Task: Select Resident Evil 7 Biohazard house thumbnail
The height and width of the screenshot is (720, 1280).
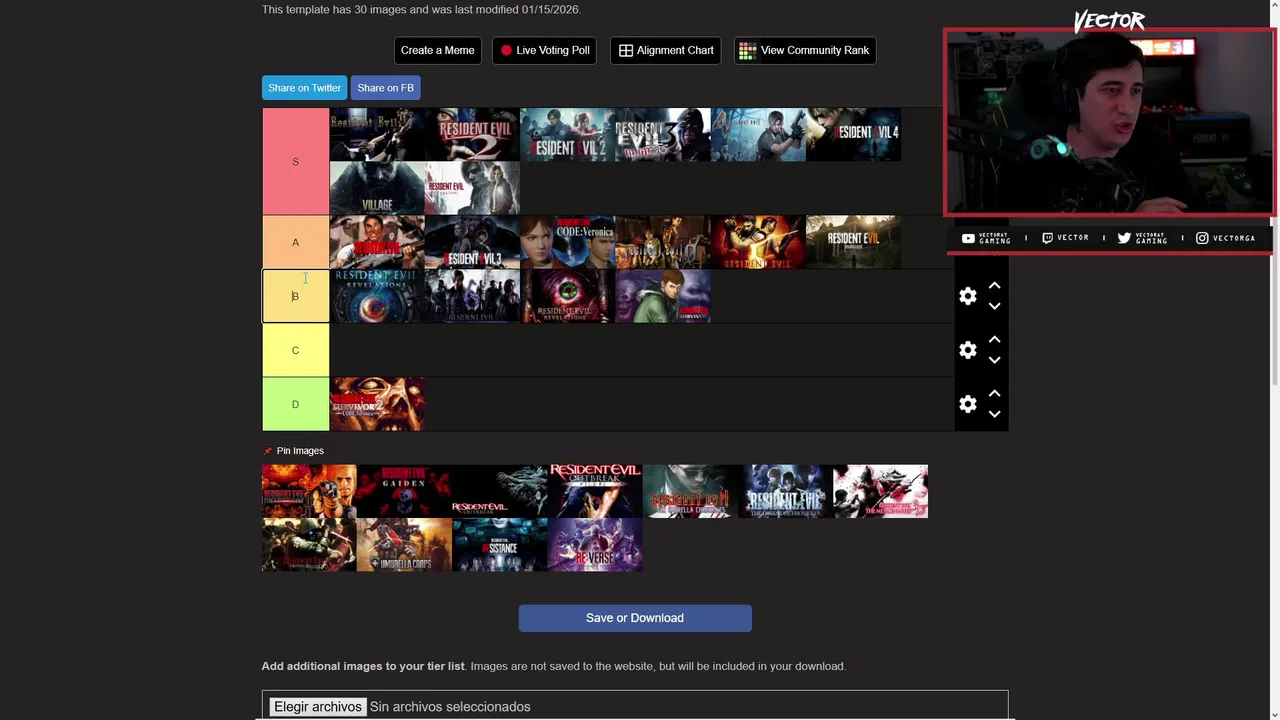Action: pos(853,242)
